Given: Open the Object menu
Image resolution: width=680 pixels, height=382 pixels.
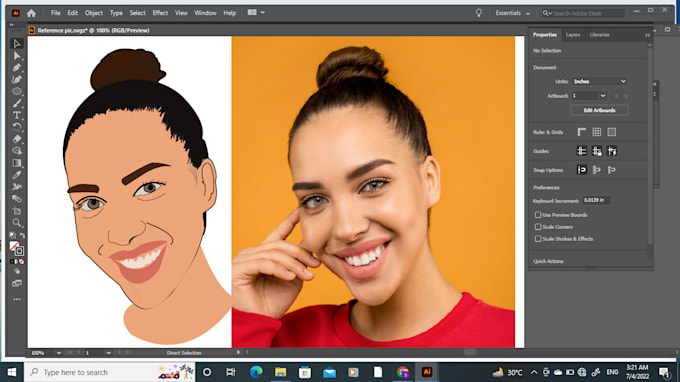Looking at the screenshot, I should [x=94, y=13].
